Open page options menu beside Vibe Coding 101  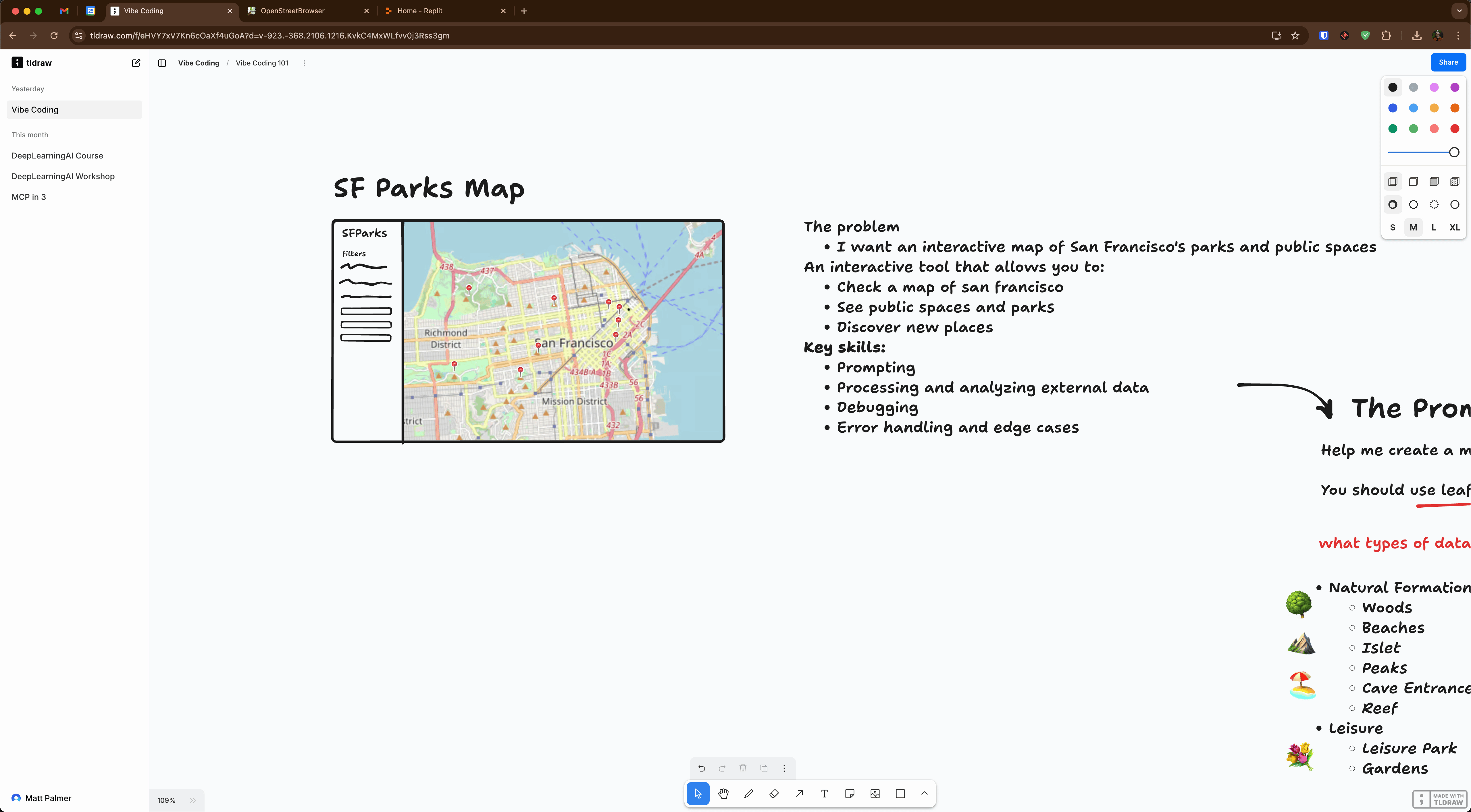[304, 63]
